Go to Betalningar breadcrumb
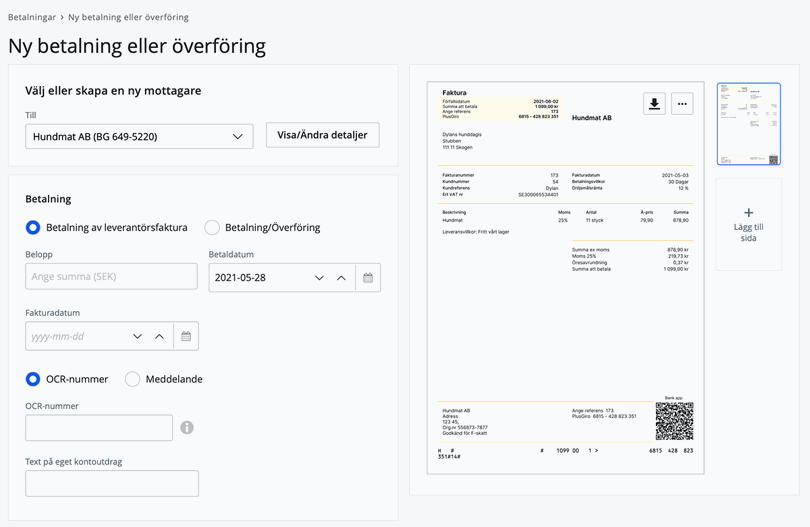810x527 pixels. click(32, 17)
